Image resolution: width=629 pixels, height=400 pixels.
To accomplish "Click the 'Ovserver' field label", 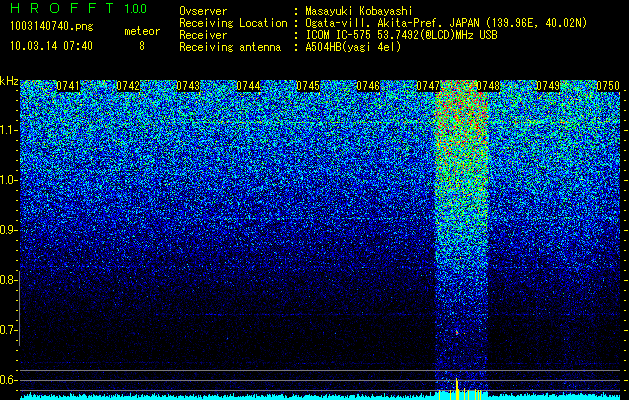I will tap(203, 11).
